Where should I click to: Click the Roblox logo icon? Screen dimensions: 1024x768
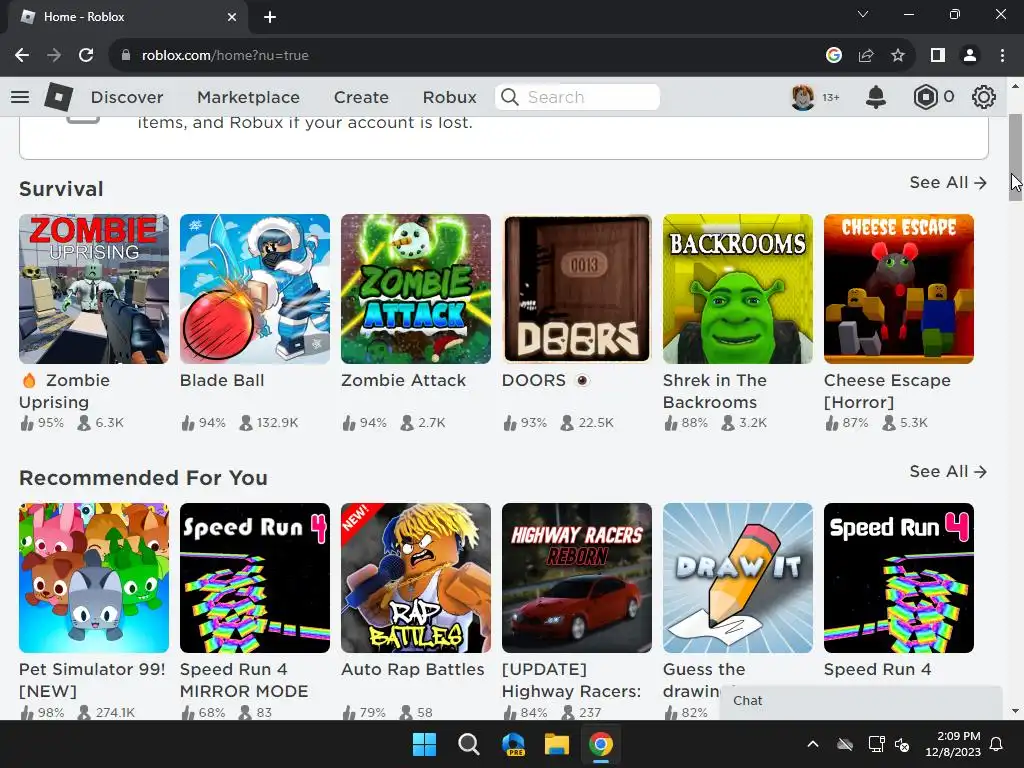[x=58, y=97]
